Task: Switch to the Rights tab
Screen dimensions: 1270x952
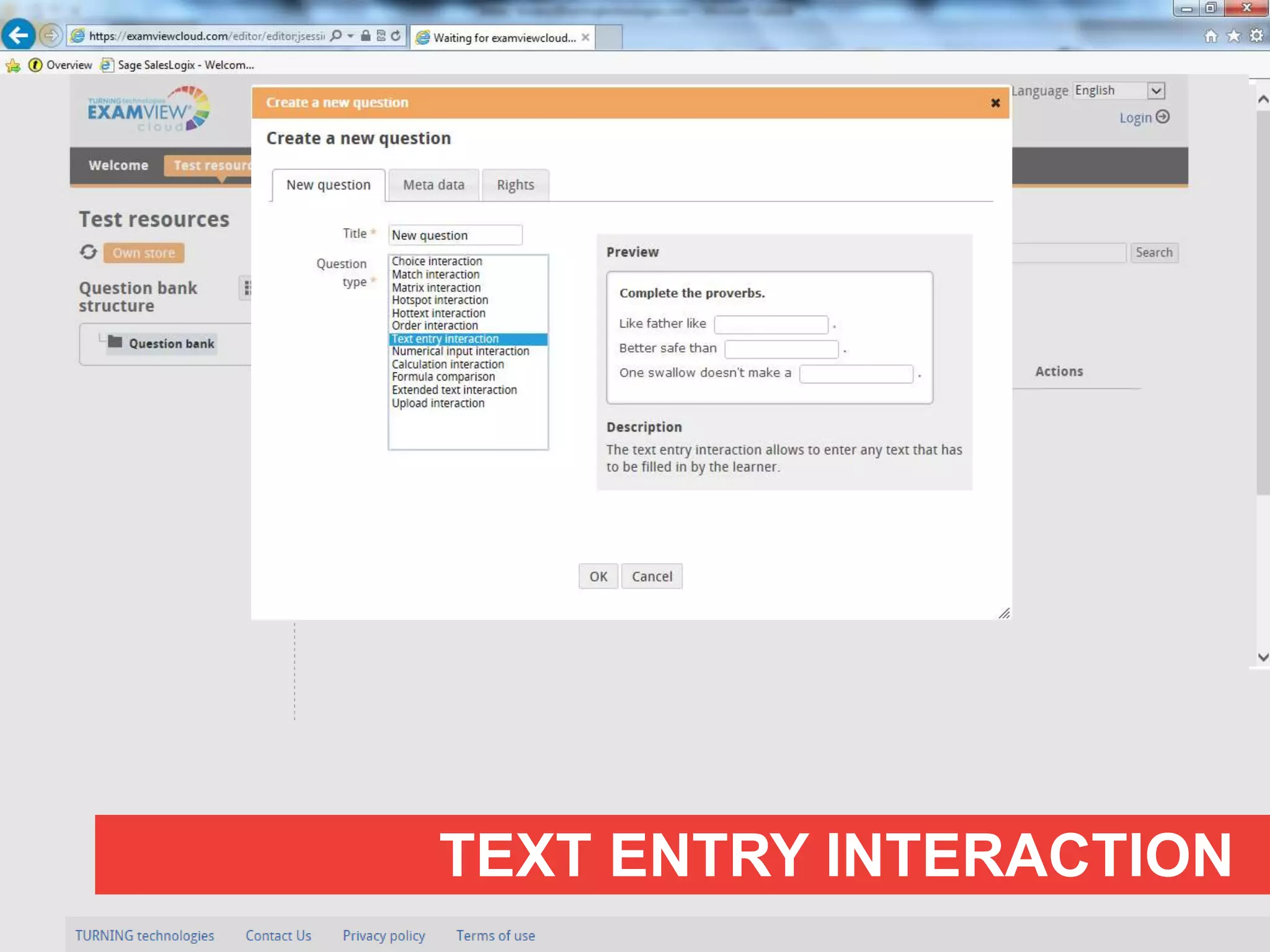Action: pyautogui.click(x=515, y=185)
